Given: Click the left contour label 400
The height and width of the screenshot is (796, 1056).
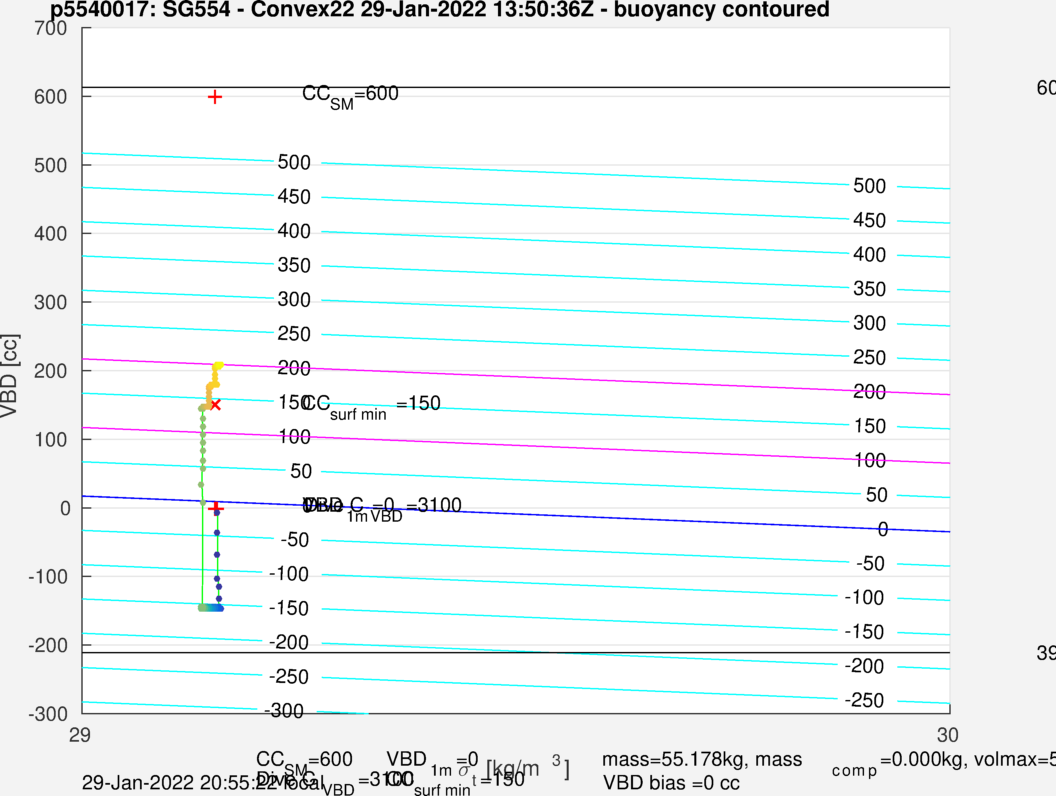Looking at the screenshot, I should click(x=294, y=231).
